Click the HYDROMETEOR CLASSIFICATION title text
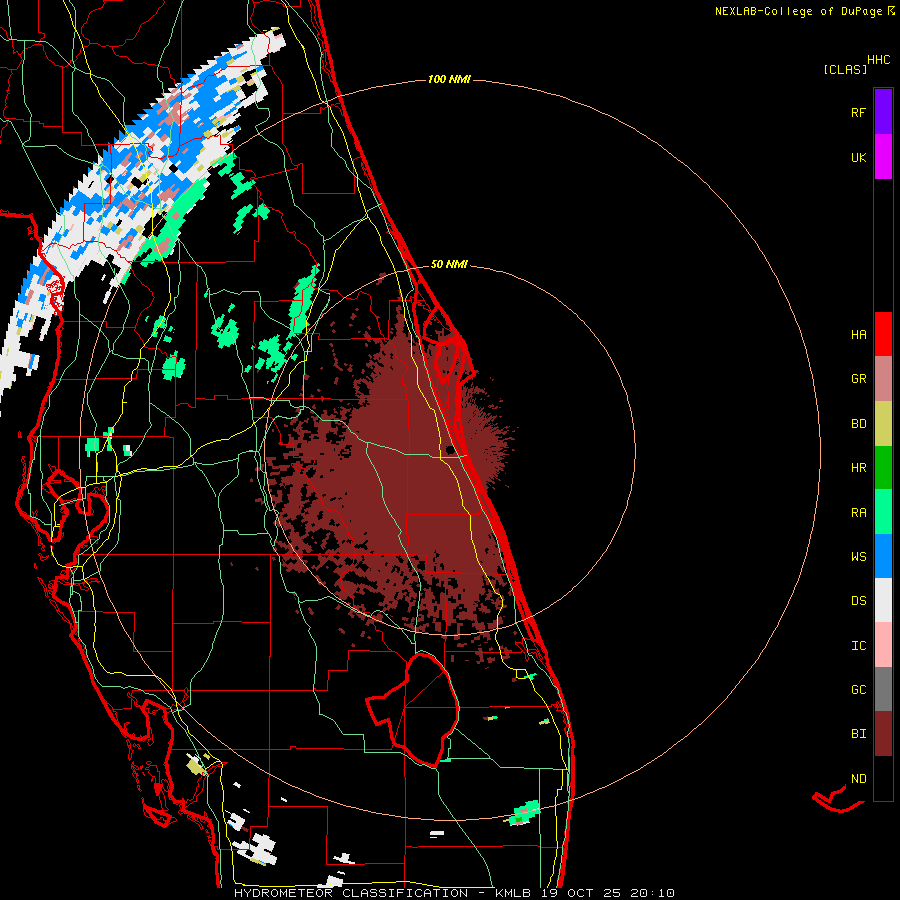Viewport: 900px width, 900px height. coord(351,893)
